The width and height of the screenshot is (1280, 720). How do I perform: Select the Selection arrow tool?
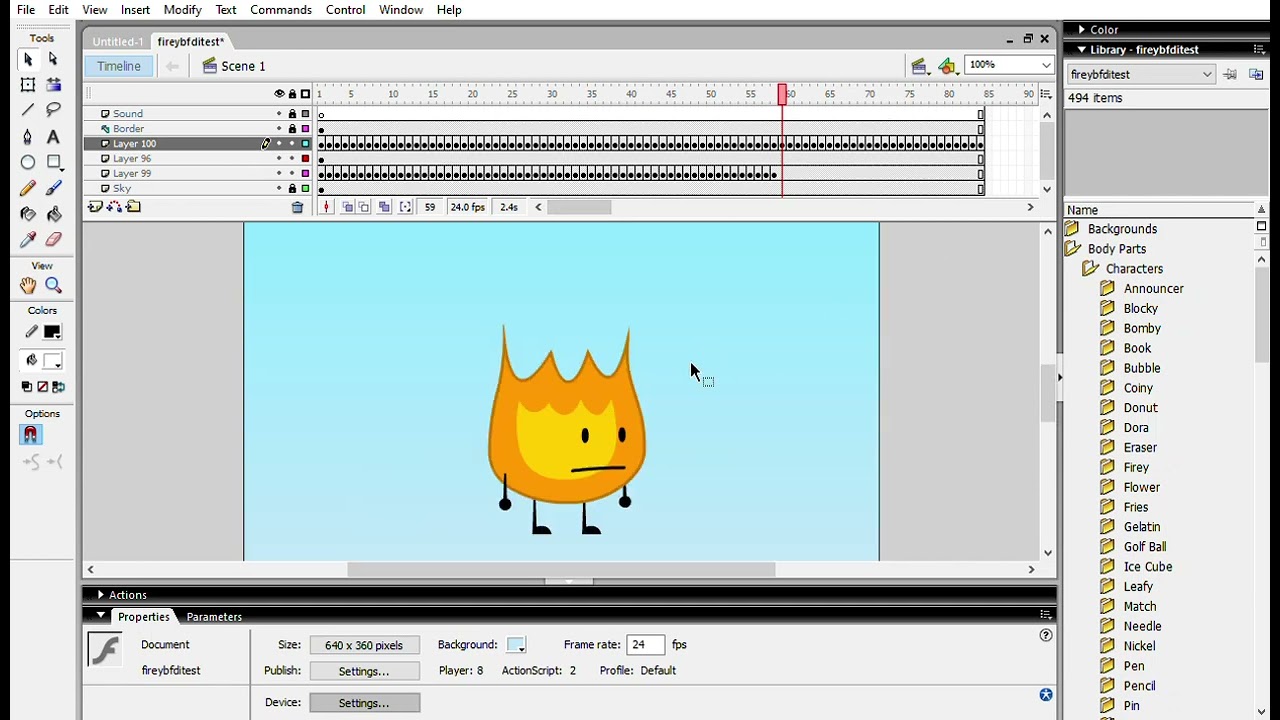pos(28,60)
